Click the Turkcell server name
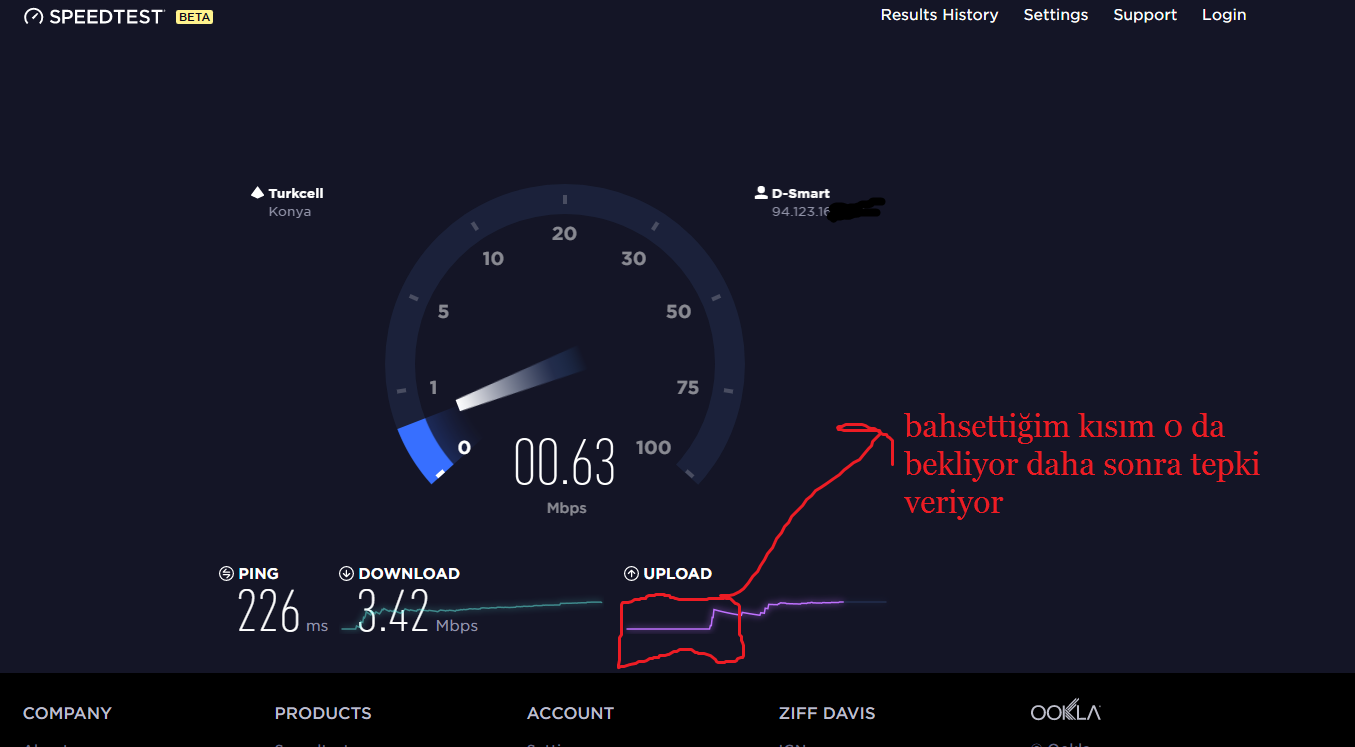1355x747 pixels. pos(296,193)
